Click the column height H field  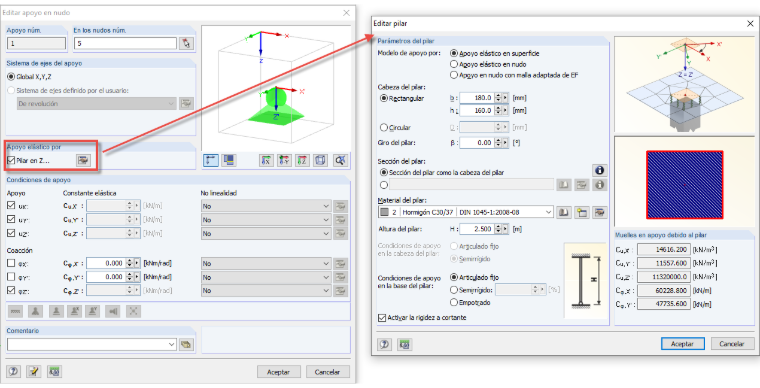(x=476, y=229)
